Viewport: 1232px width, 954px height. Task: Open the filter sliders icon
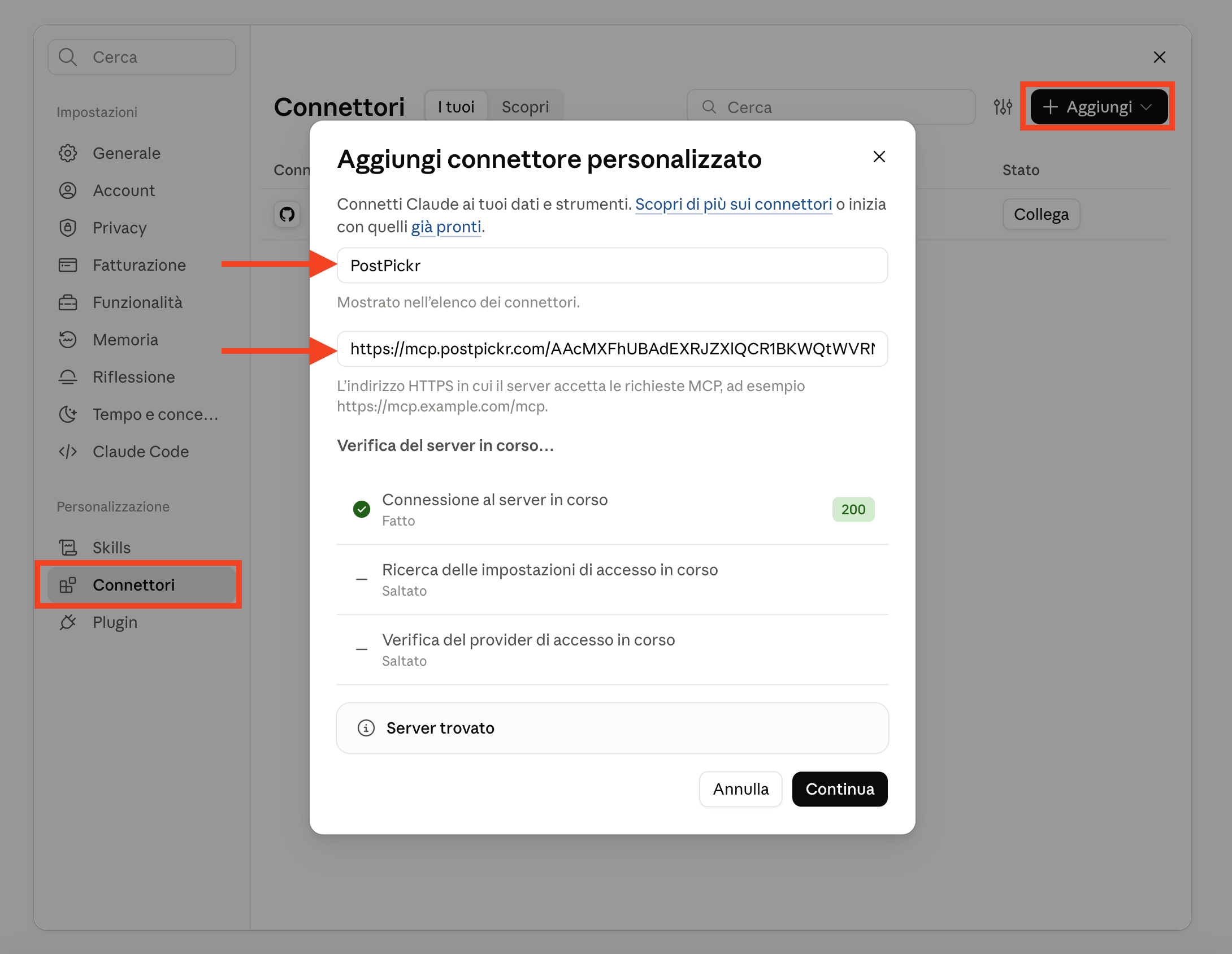pos(1003,107)
